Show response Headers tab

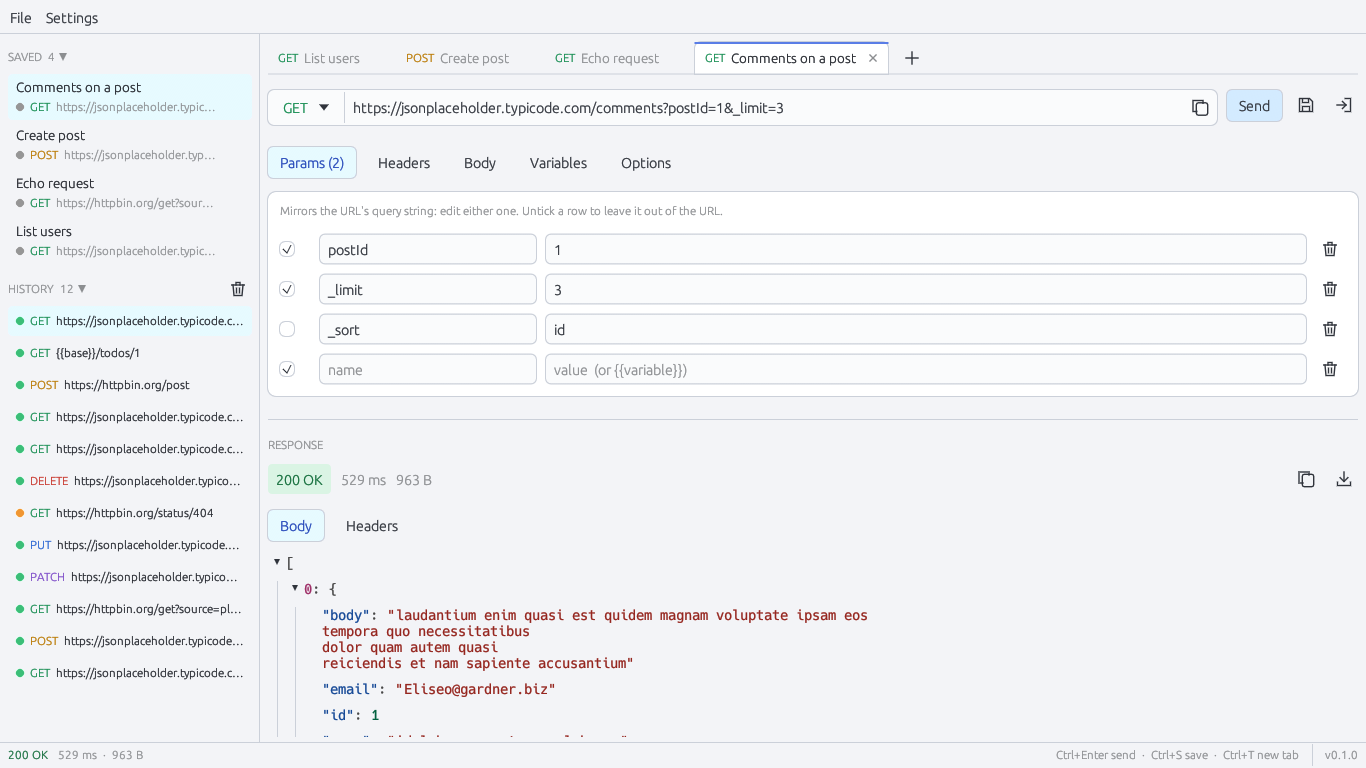[372, 526]
